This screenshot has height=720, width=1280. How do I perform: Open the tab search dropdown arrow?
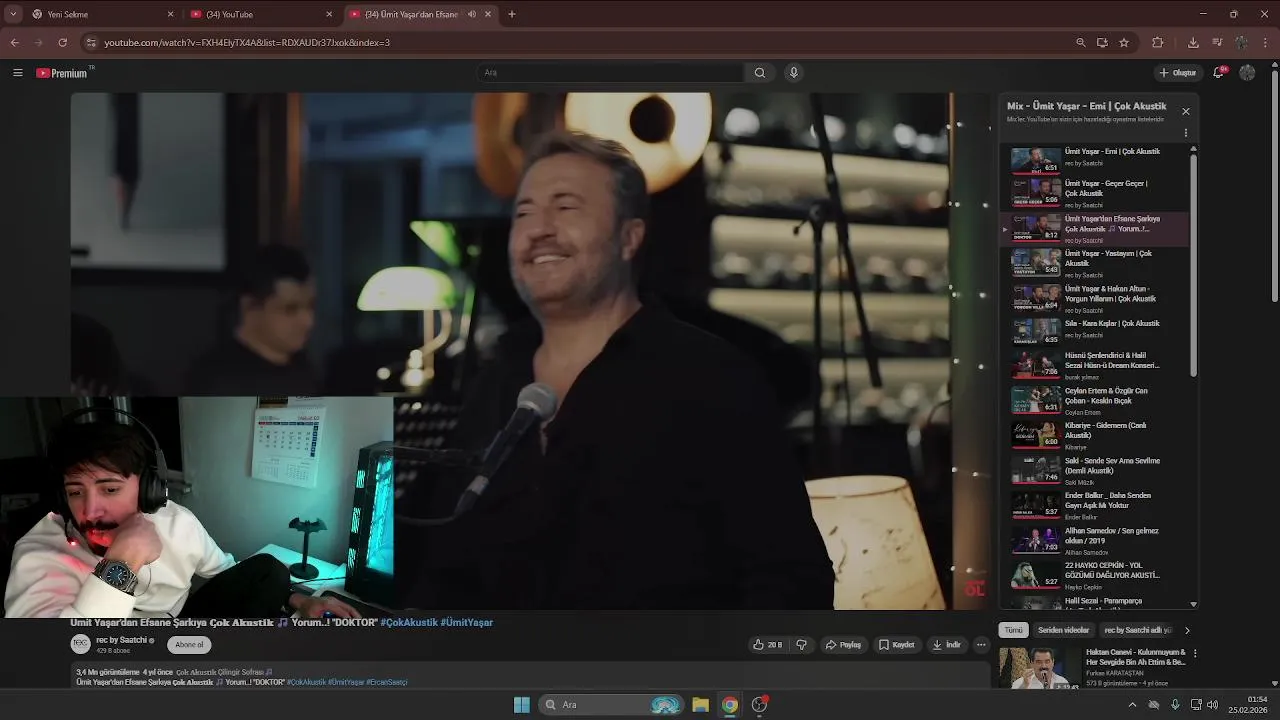pos(12,14)
